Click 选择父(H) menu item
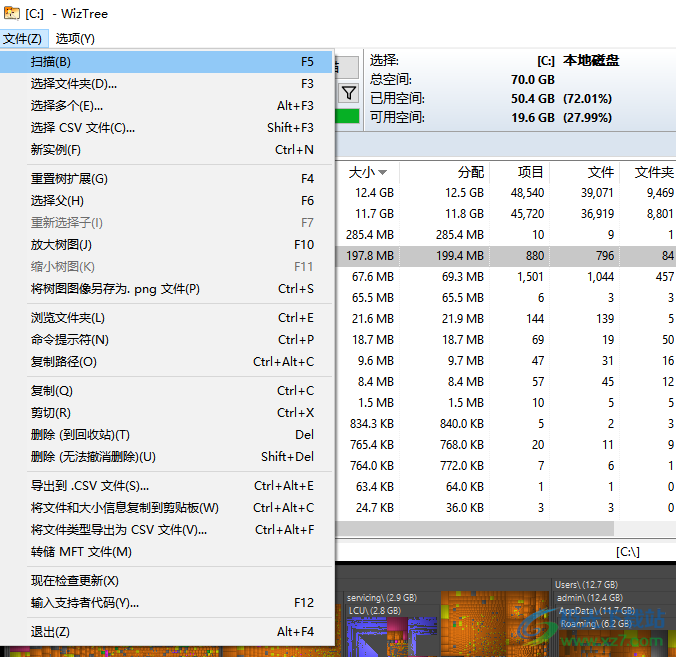The height and width of the screenshot is (657, 676). point(166,200)
